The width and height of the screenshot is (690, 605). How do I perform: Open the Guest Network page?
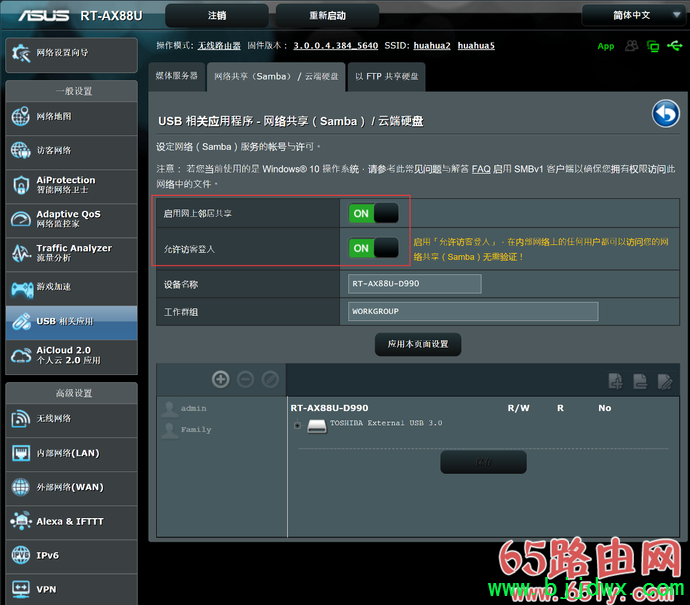point(71,151)
